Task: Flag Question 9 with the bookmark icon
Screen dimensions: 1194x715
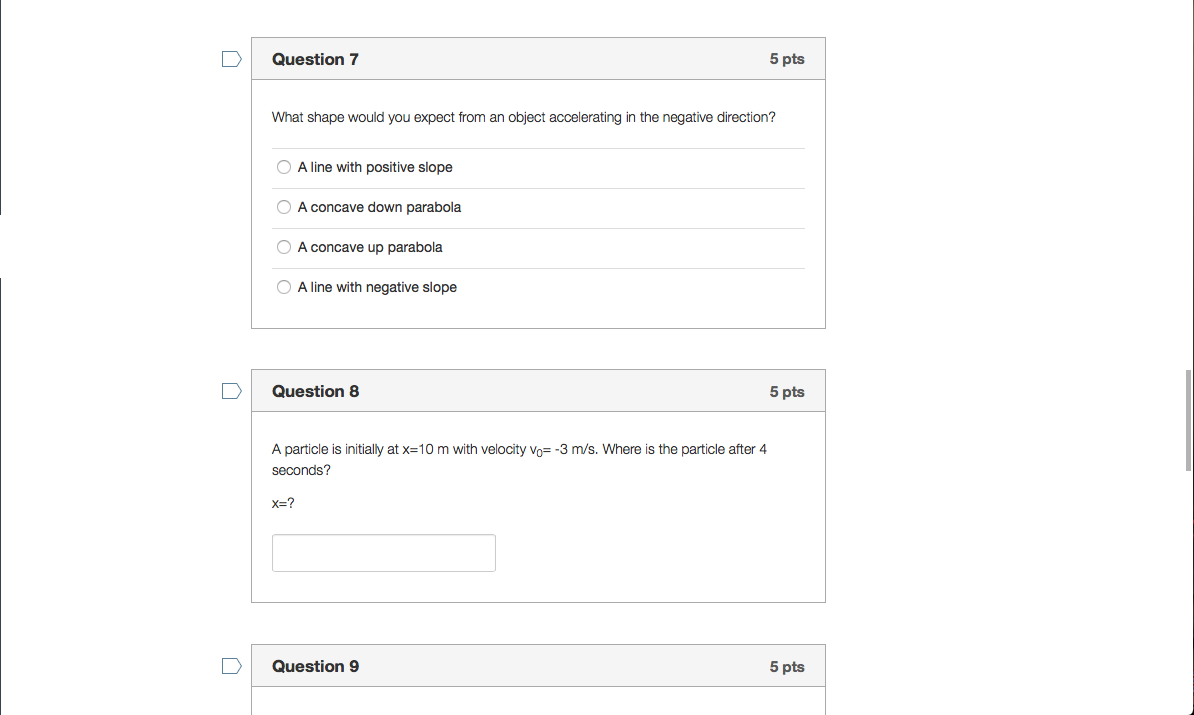Action: point(231,666)
